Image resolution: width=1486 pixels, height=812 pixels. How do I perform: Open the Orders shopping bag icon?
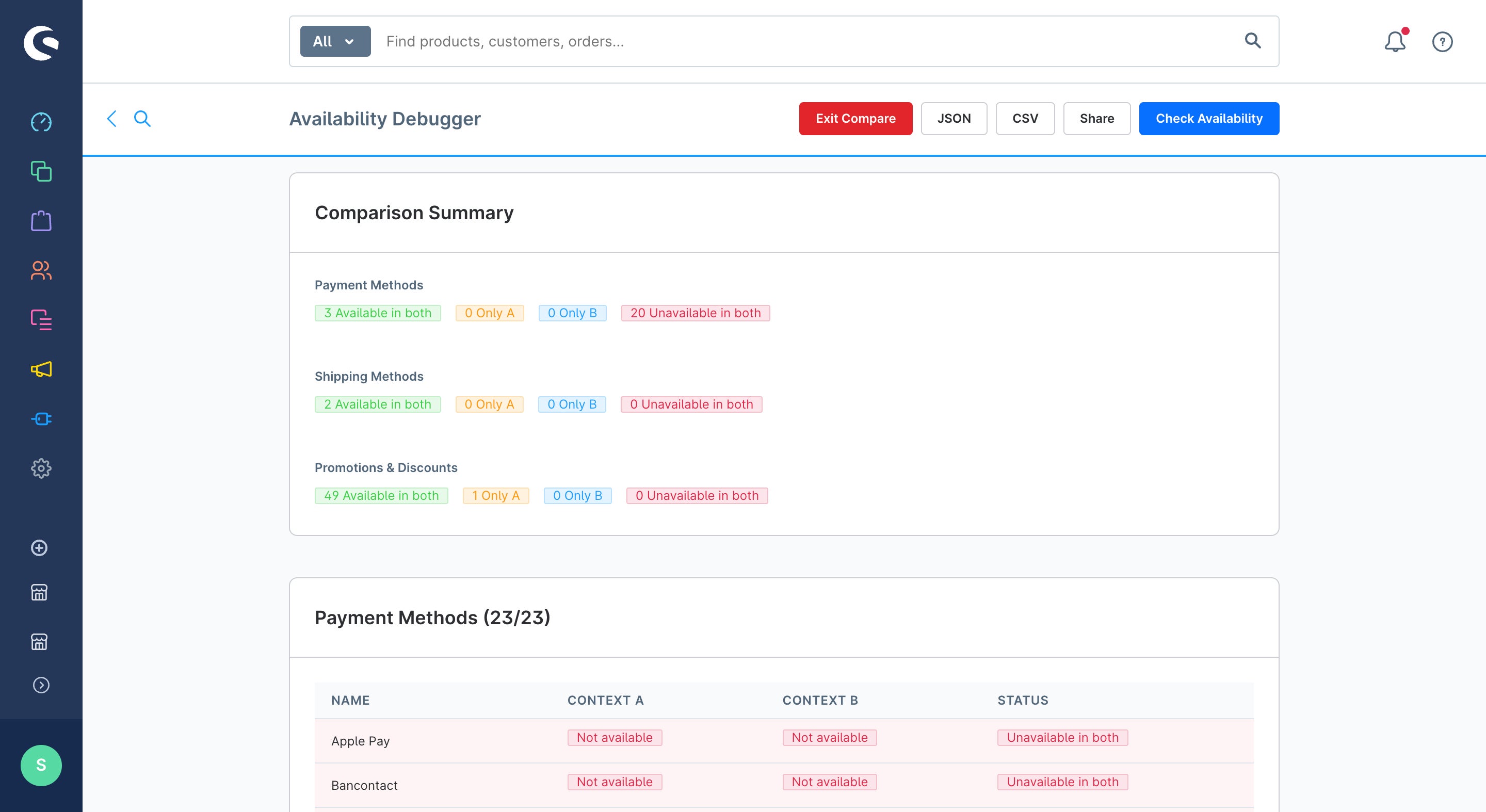click(41, 221)
